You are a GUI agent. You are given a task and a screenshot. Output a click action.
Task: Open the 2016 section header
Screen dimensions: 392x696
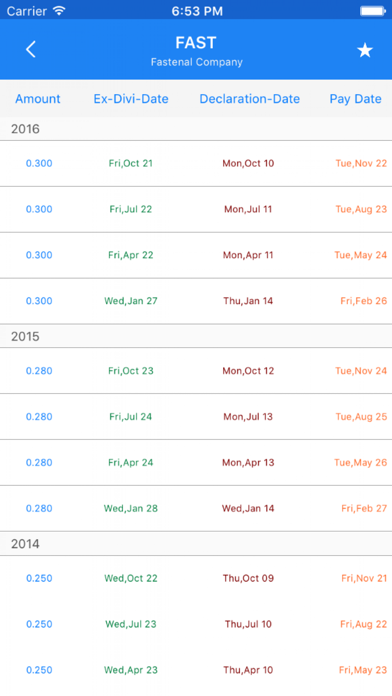click(196, 129)
